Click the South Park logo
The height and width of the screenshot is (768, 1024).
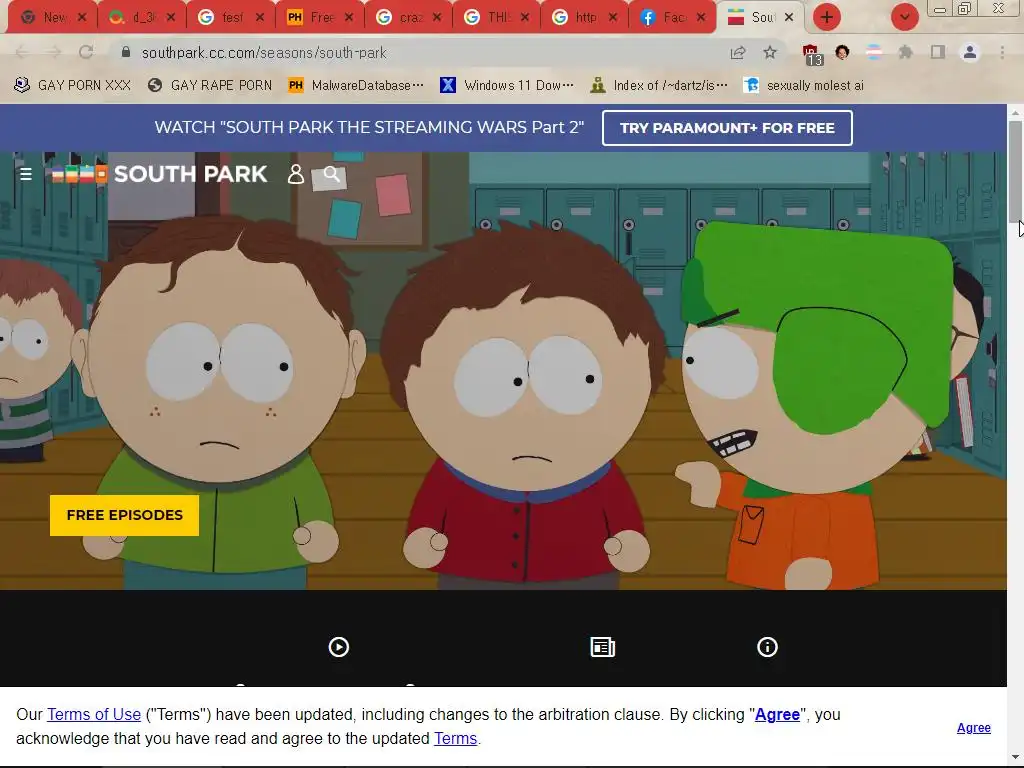(159, 174)
